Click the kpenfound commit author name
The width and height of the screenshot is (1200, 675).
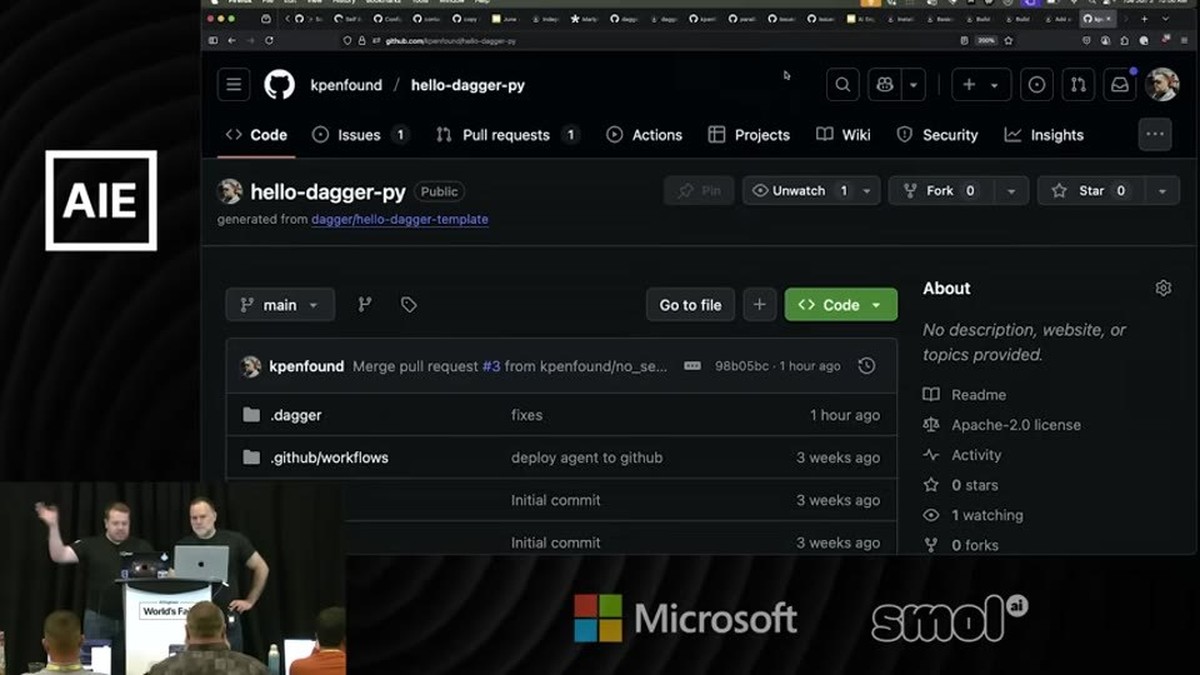(x=307, y=366)
